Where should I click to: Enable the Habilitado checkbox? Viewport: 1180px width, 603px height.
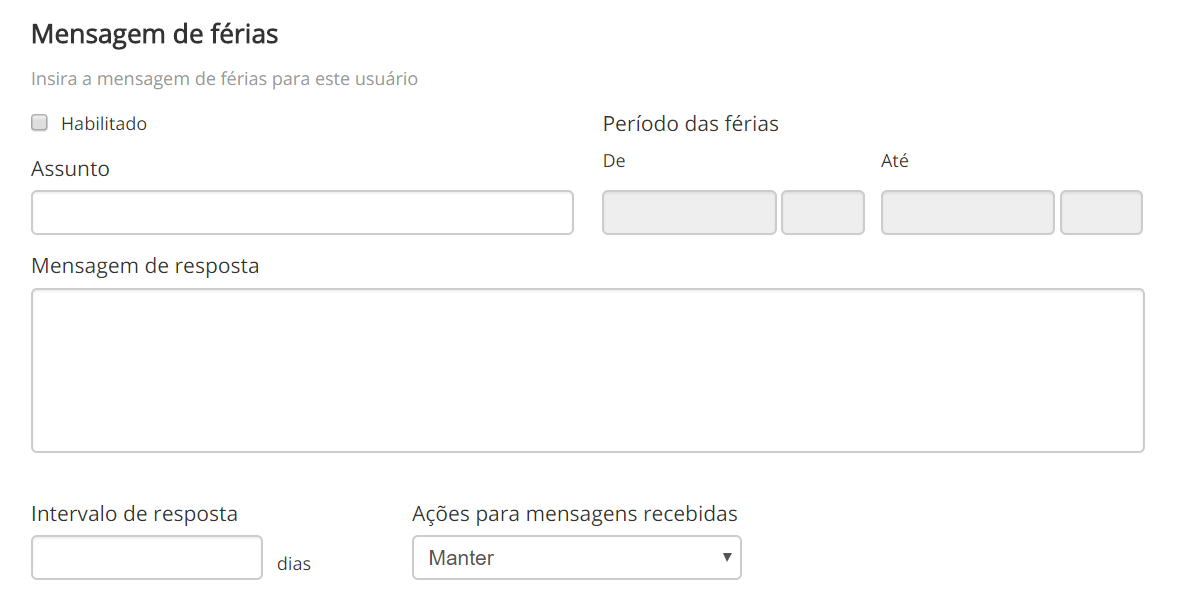40,123
